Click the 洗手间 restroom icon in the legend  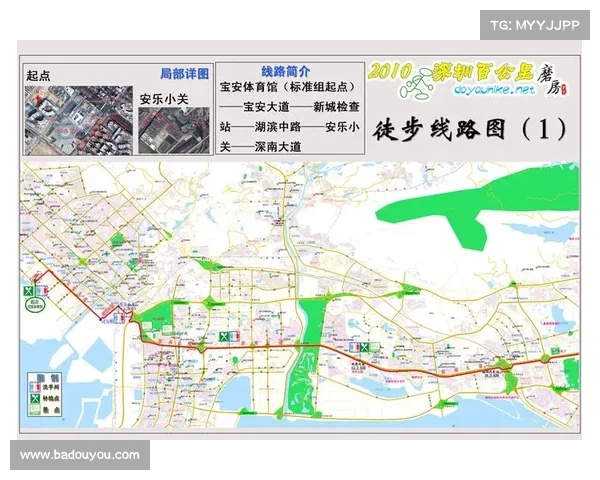[35, 387]
